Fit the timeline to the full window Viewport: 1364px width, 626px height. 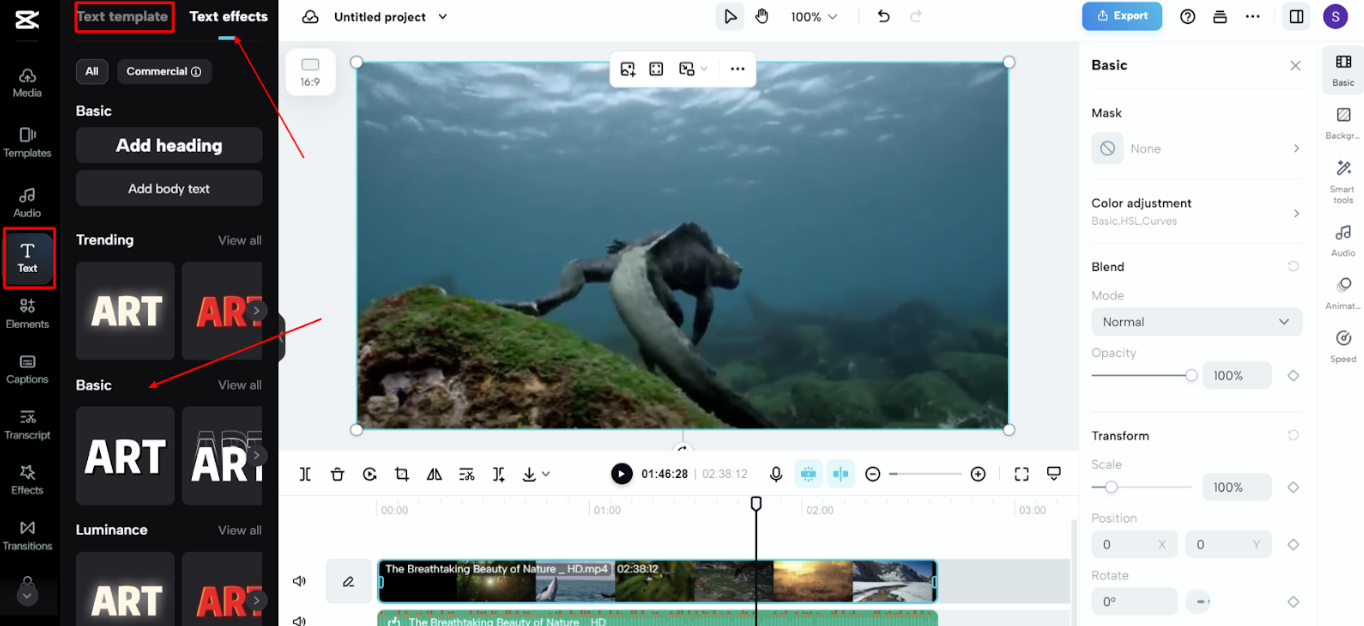1021,474
